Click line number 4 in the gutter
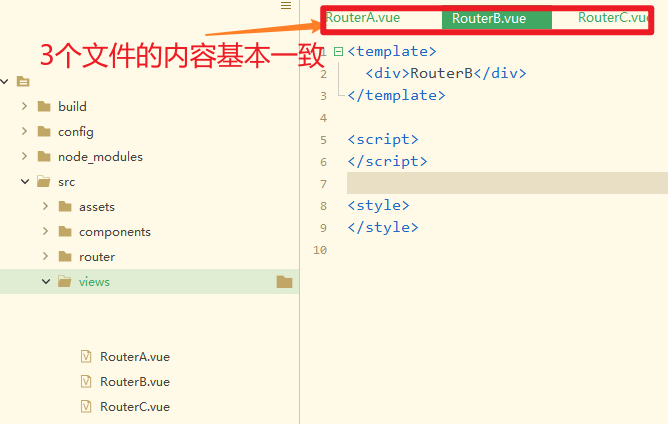The width and height of the screenshot is (668, 424). 323,118
